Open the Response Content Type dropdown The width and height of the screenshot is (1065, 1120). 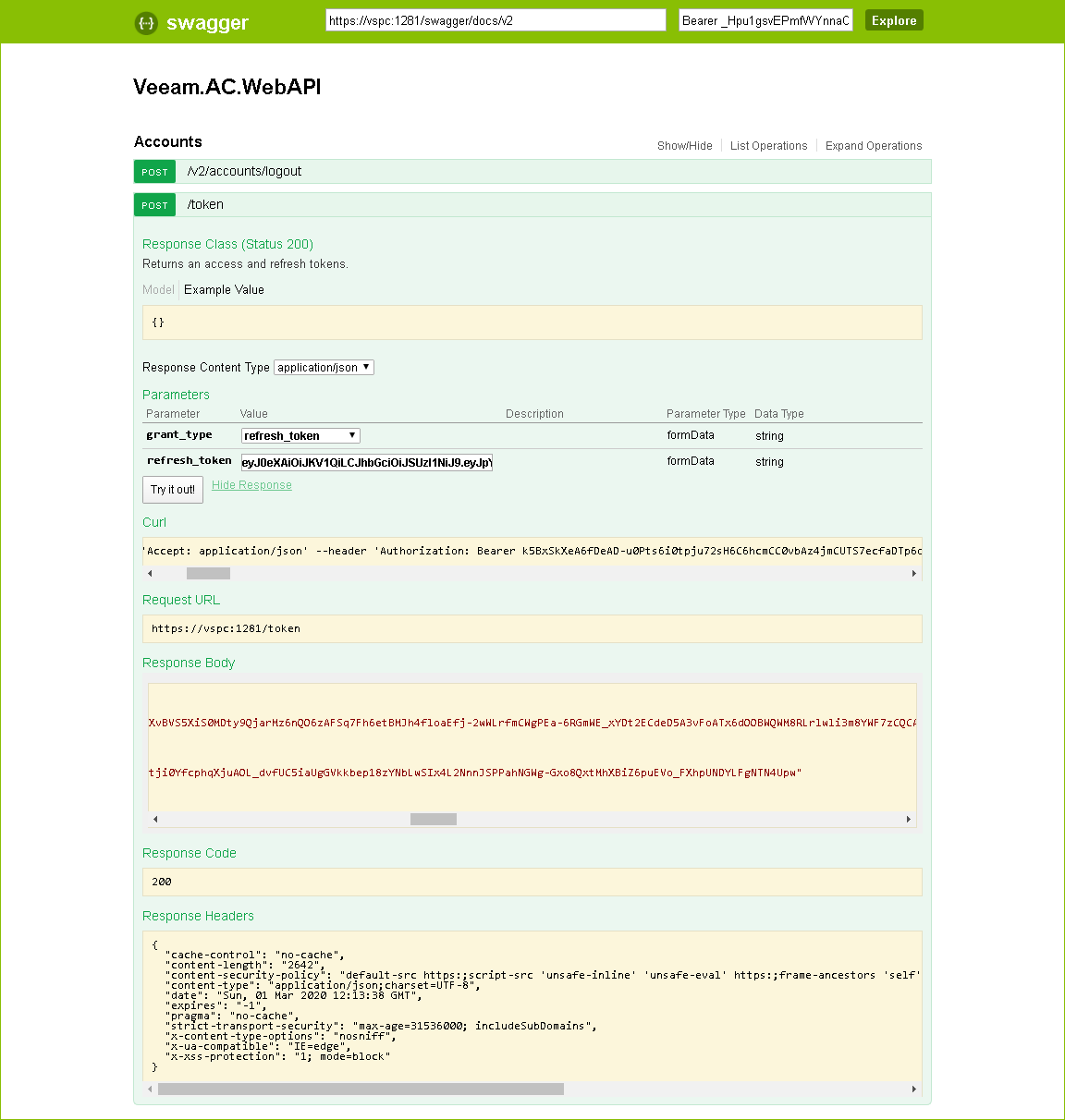tap(324, 367)
